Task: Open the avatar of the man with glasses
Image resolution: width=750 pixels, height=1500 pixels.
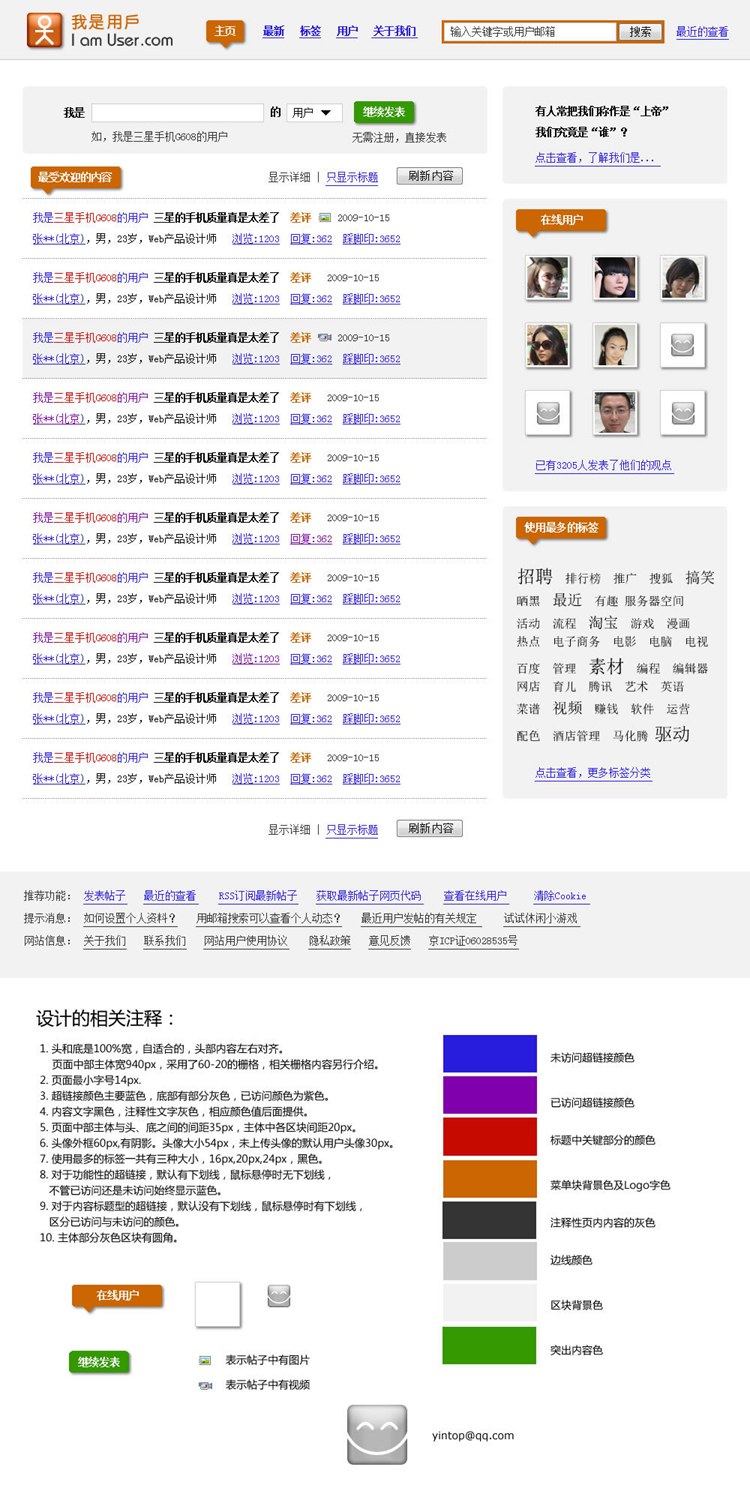Action: coord(615,412)
